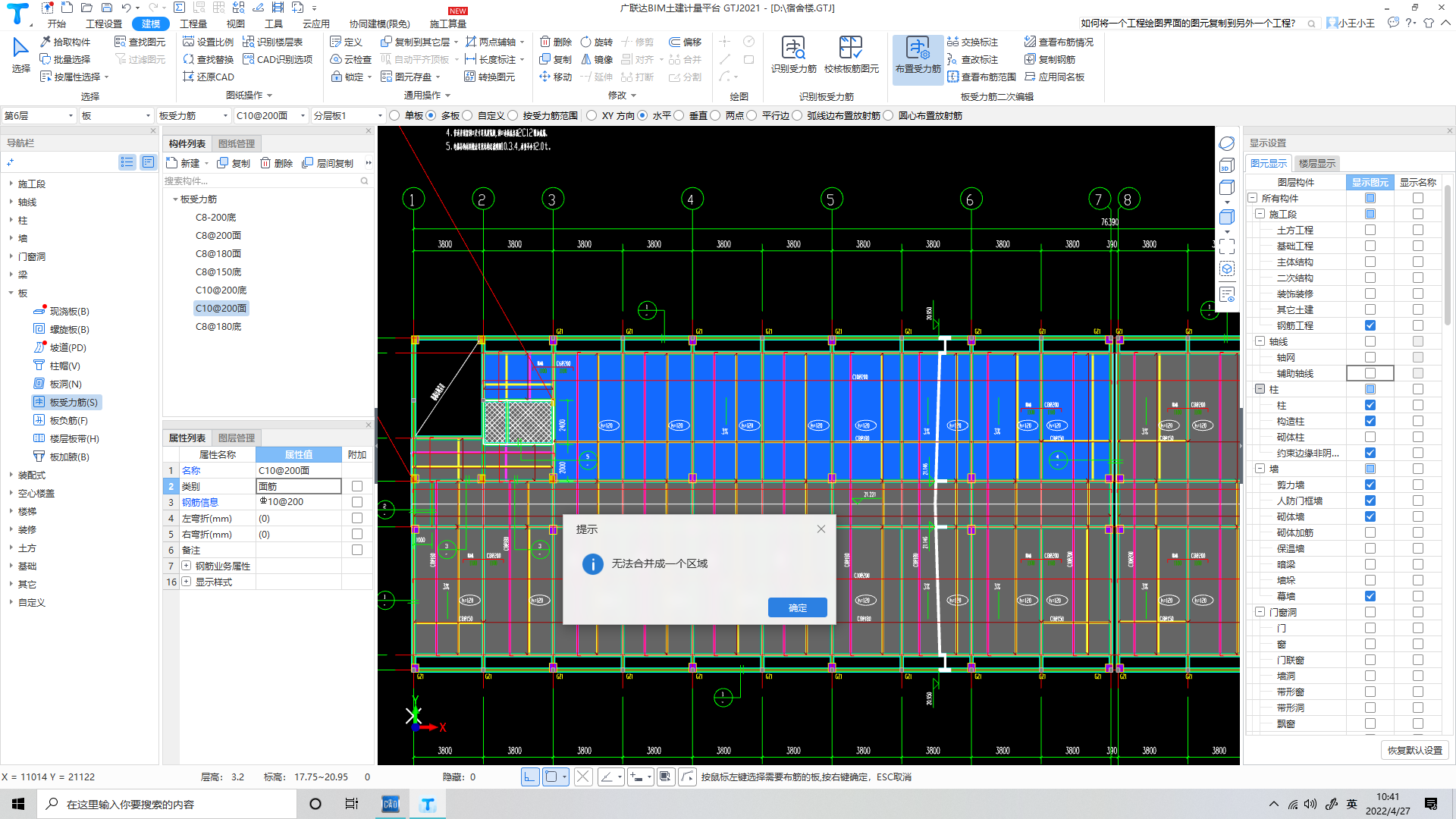Click the 选择 arrow tool
Image resolution: width=1456 pixels, height=819 pixels.
coord(20,55)
